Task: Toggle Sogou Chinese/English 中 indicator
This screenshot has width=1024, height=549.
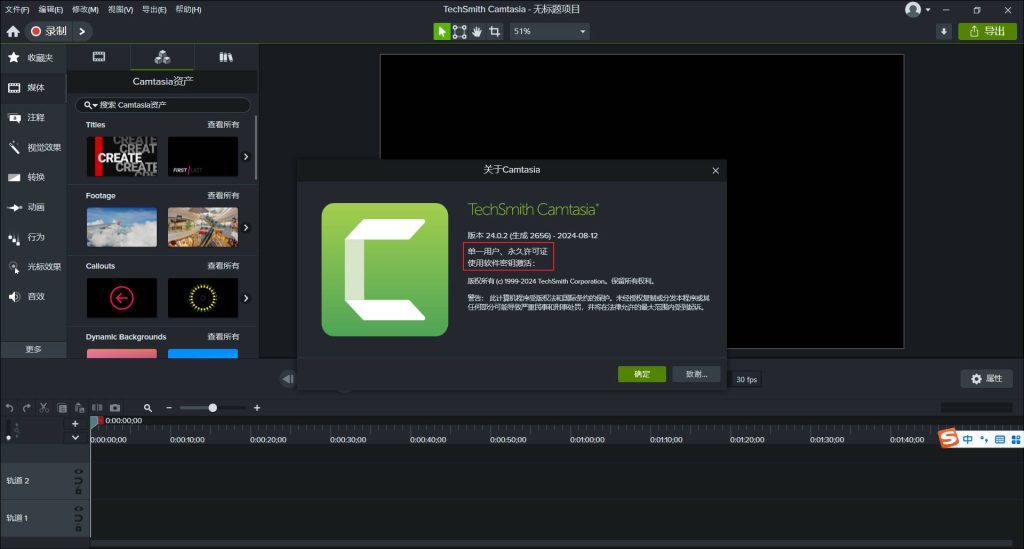Action: (x=968, y=439)
